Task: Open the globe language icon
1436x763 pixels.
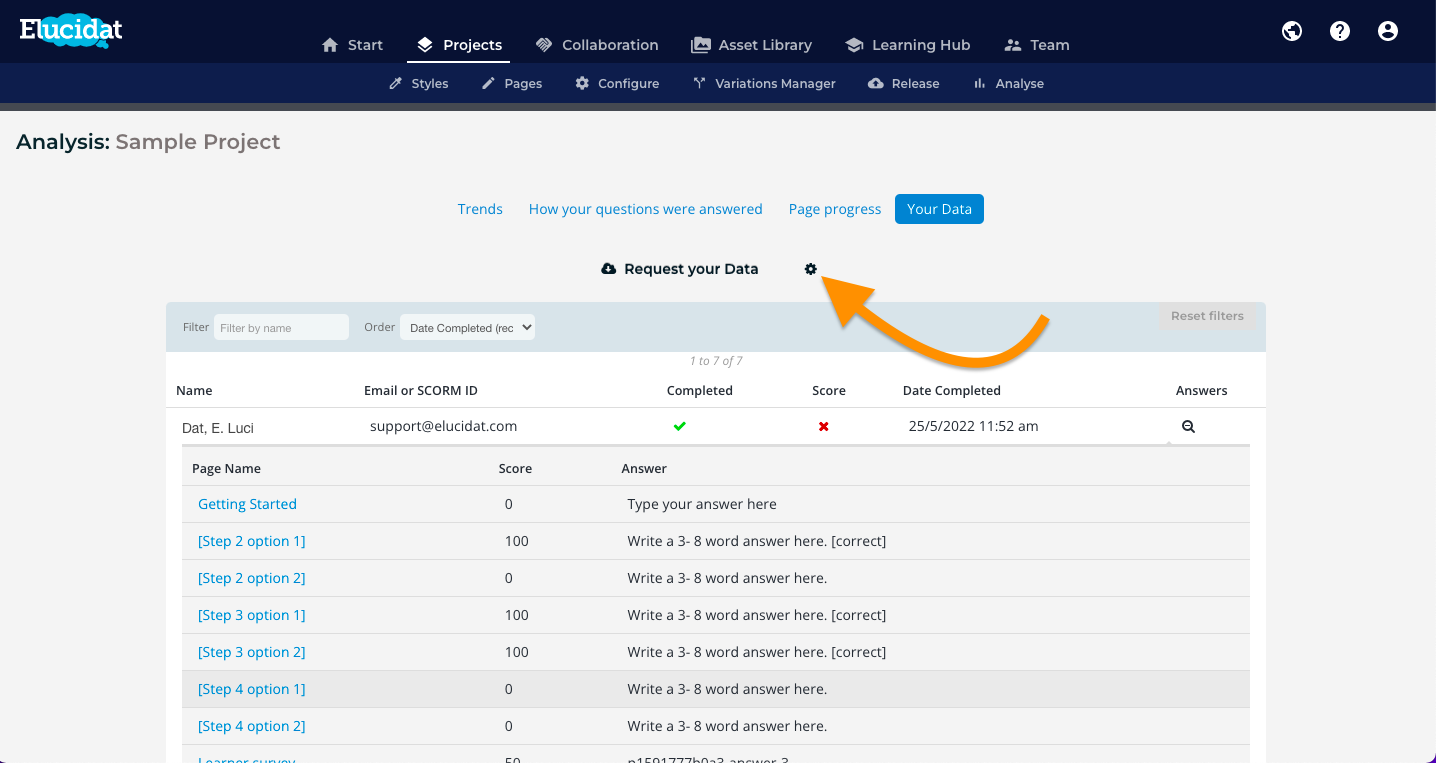Action: (1292, 31)
